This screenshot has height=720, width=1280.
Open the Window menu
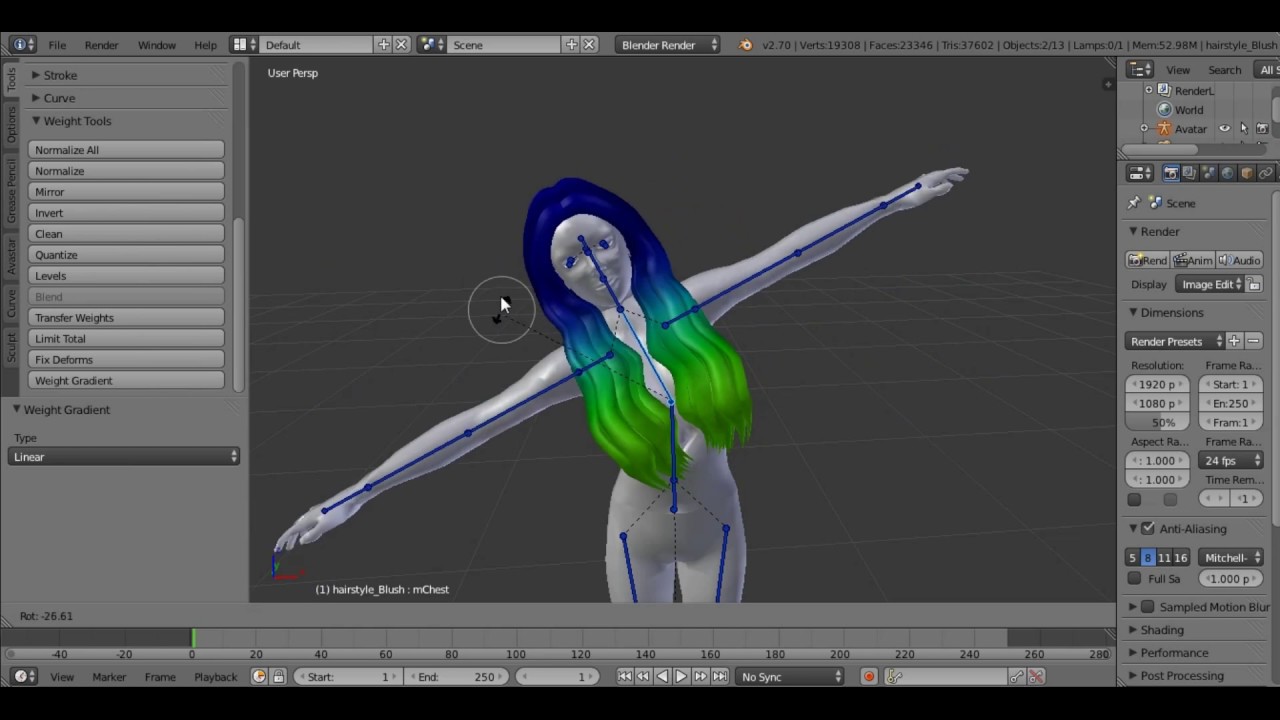[x=156, y=45]
